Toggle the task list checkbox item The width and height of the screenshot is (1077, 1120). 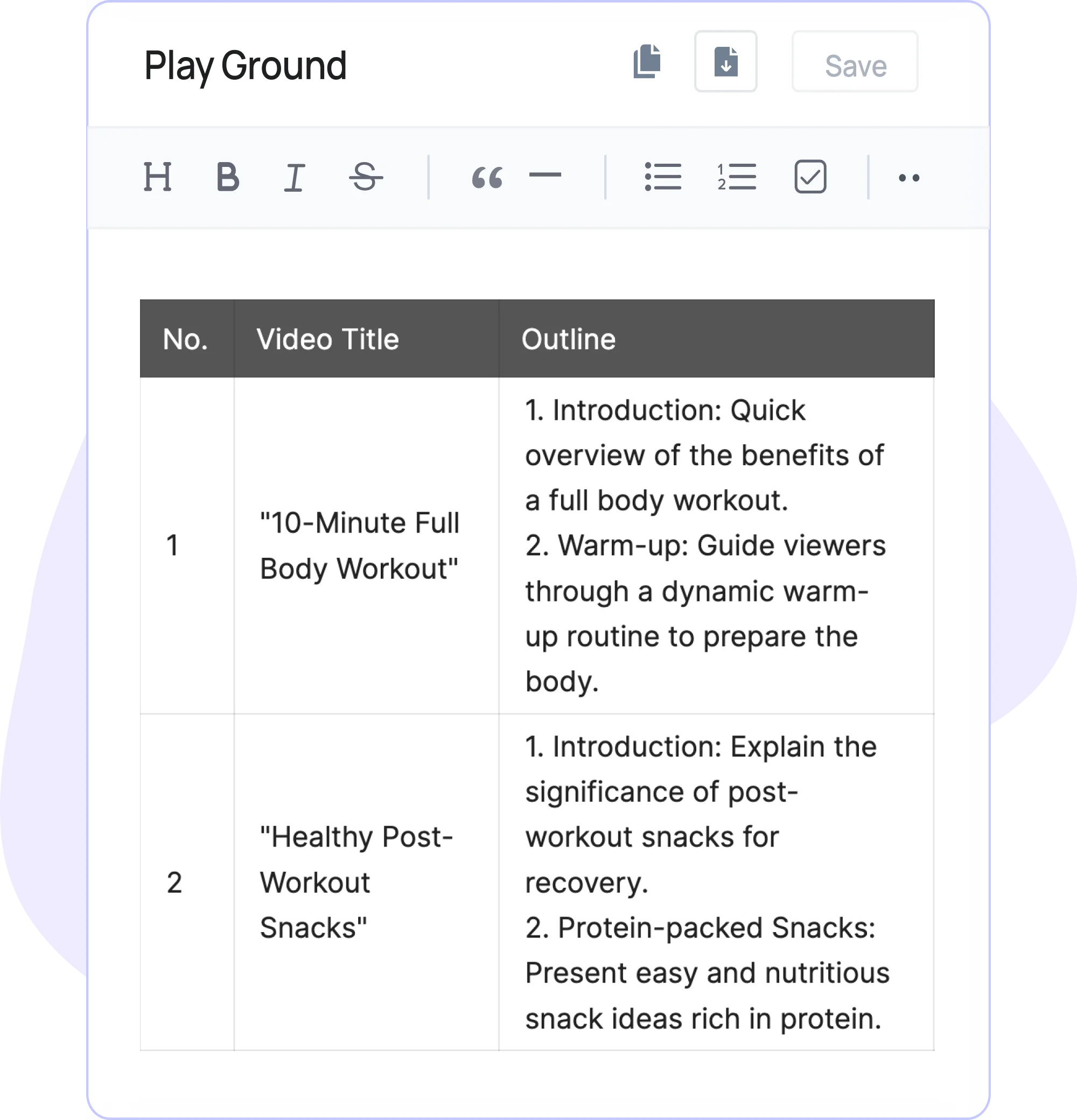click(811, 178)
